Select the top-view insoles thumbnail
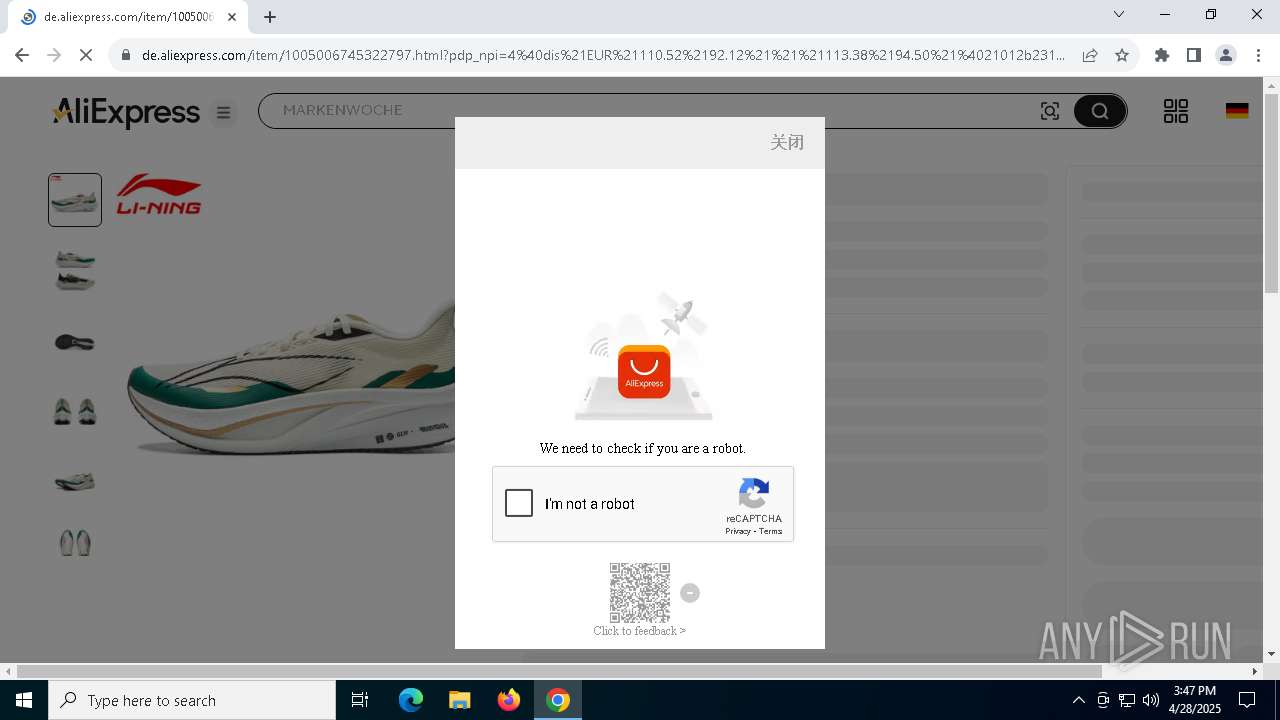This screenshot has width=1280, height=720. 75,543
